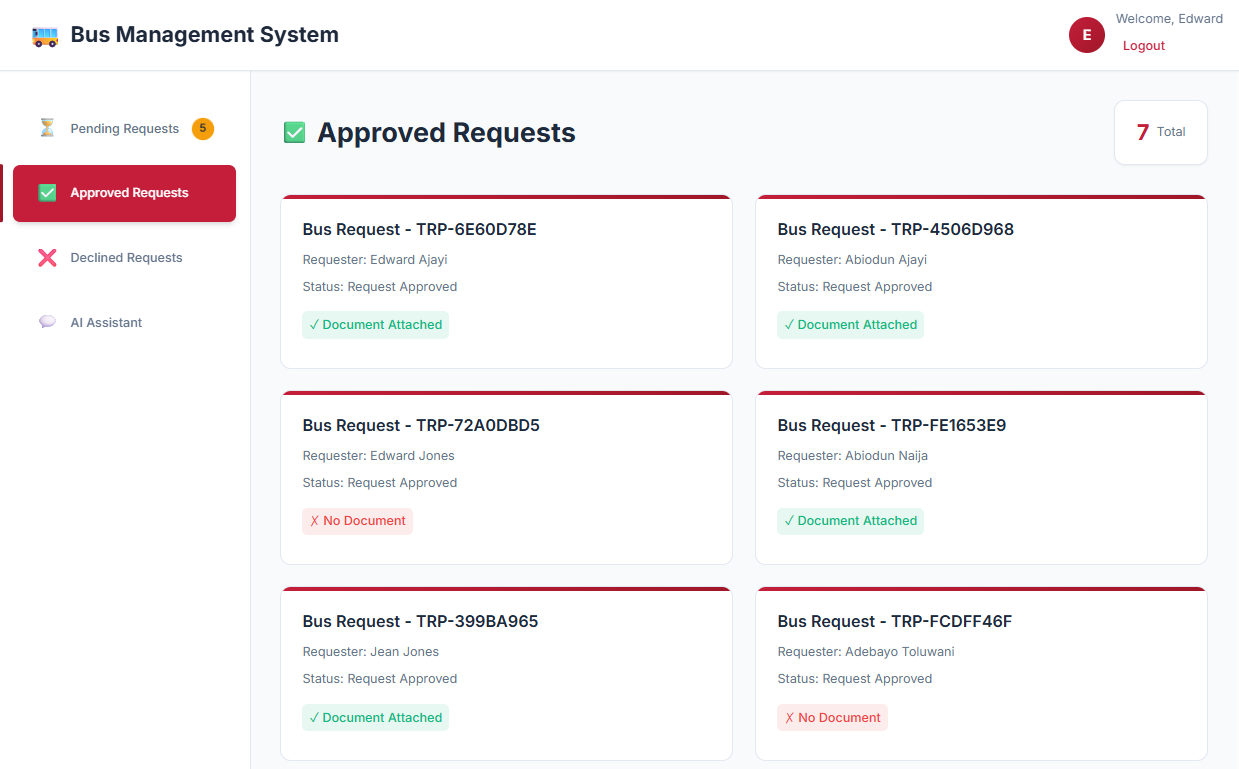Click the Bus Management System title
The image size is (1239, 769).
(x=204, y=34)
